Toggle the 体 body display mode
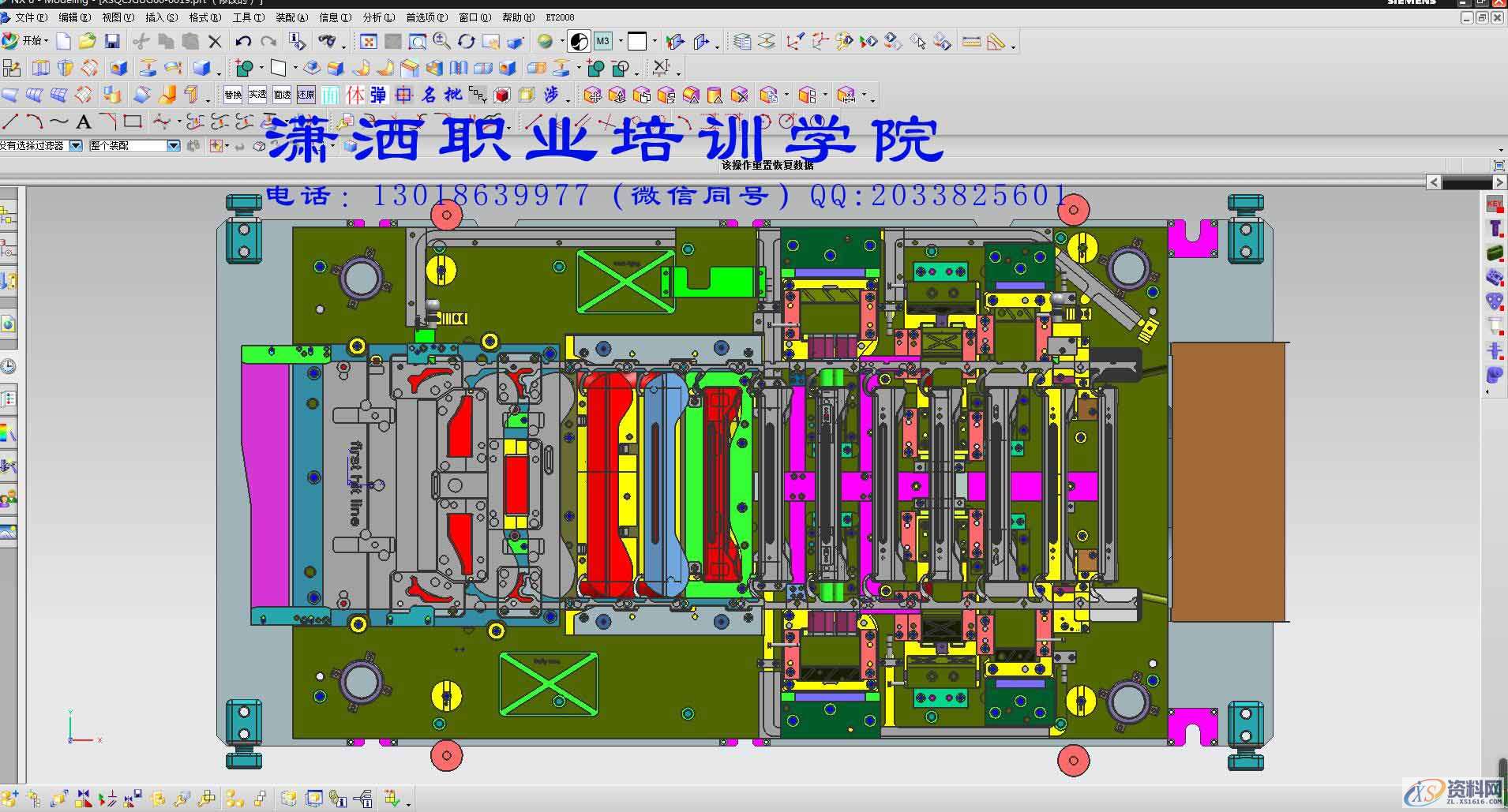This screenshot has width=1508, height=812. [x=354, y=95]
